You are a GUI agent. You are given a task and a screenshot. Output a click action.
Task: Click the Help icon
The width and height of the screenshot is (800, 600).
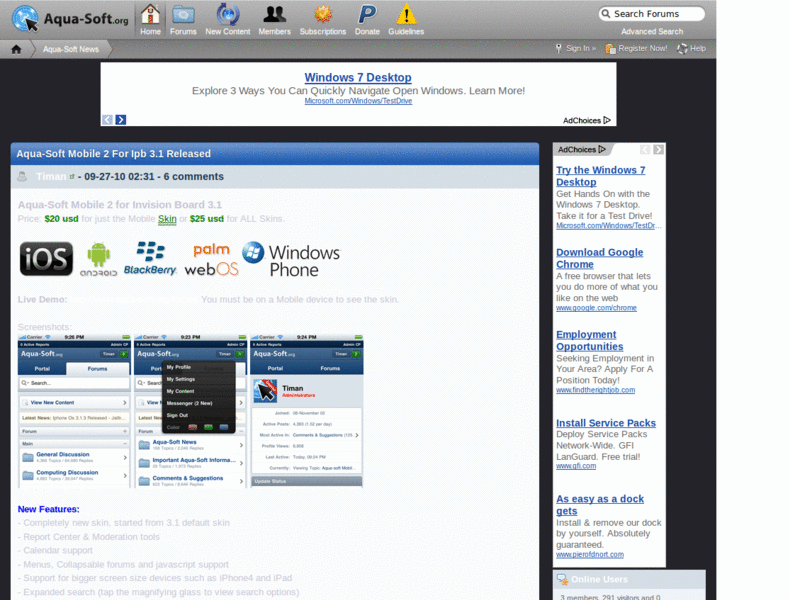click(x=682, y=48)
